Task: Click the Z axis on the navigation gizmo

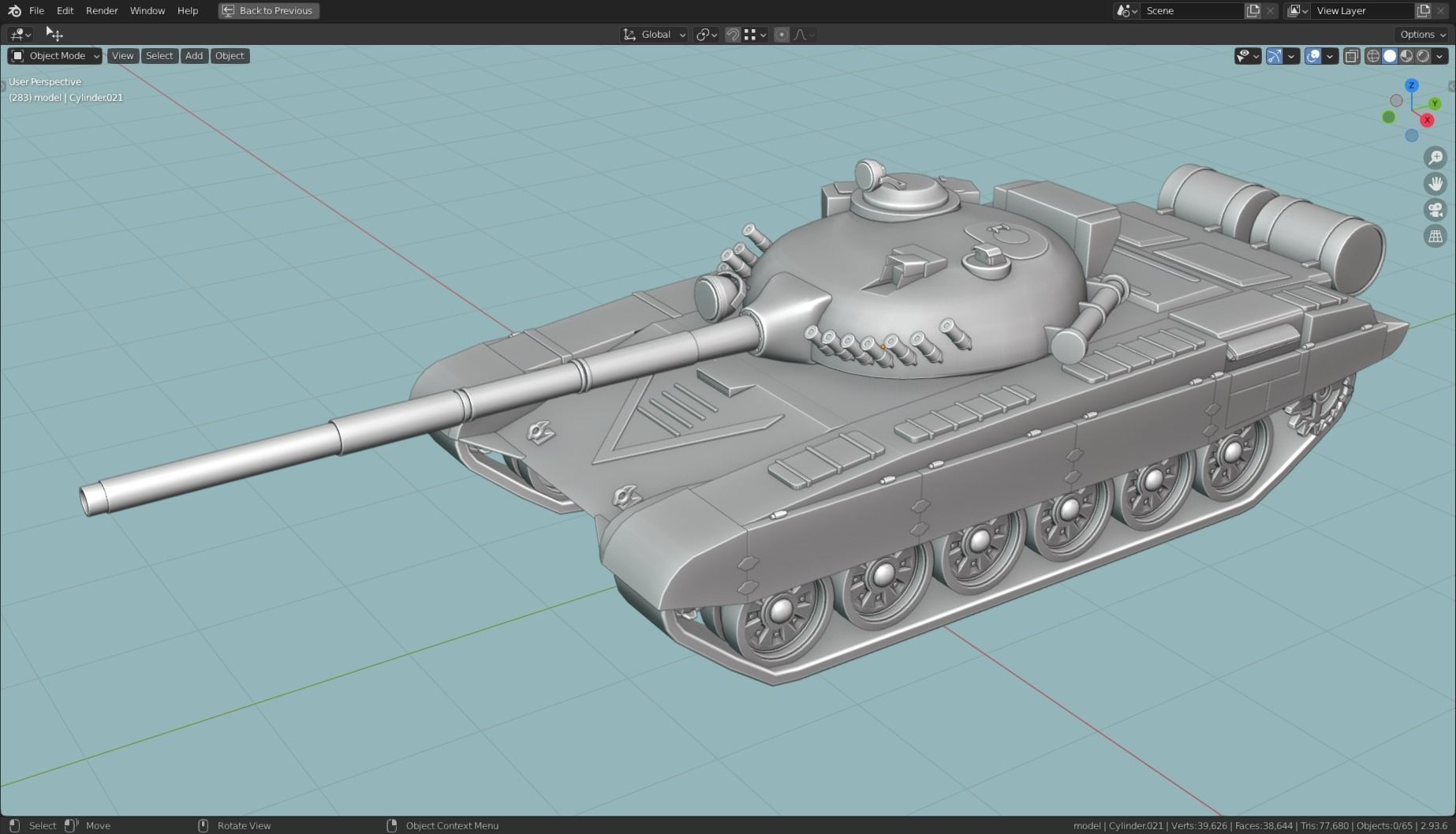Action: (x=1411, y=85)
